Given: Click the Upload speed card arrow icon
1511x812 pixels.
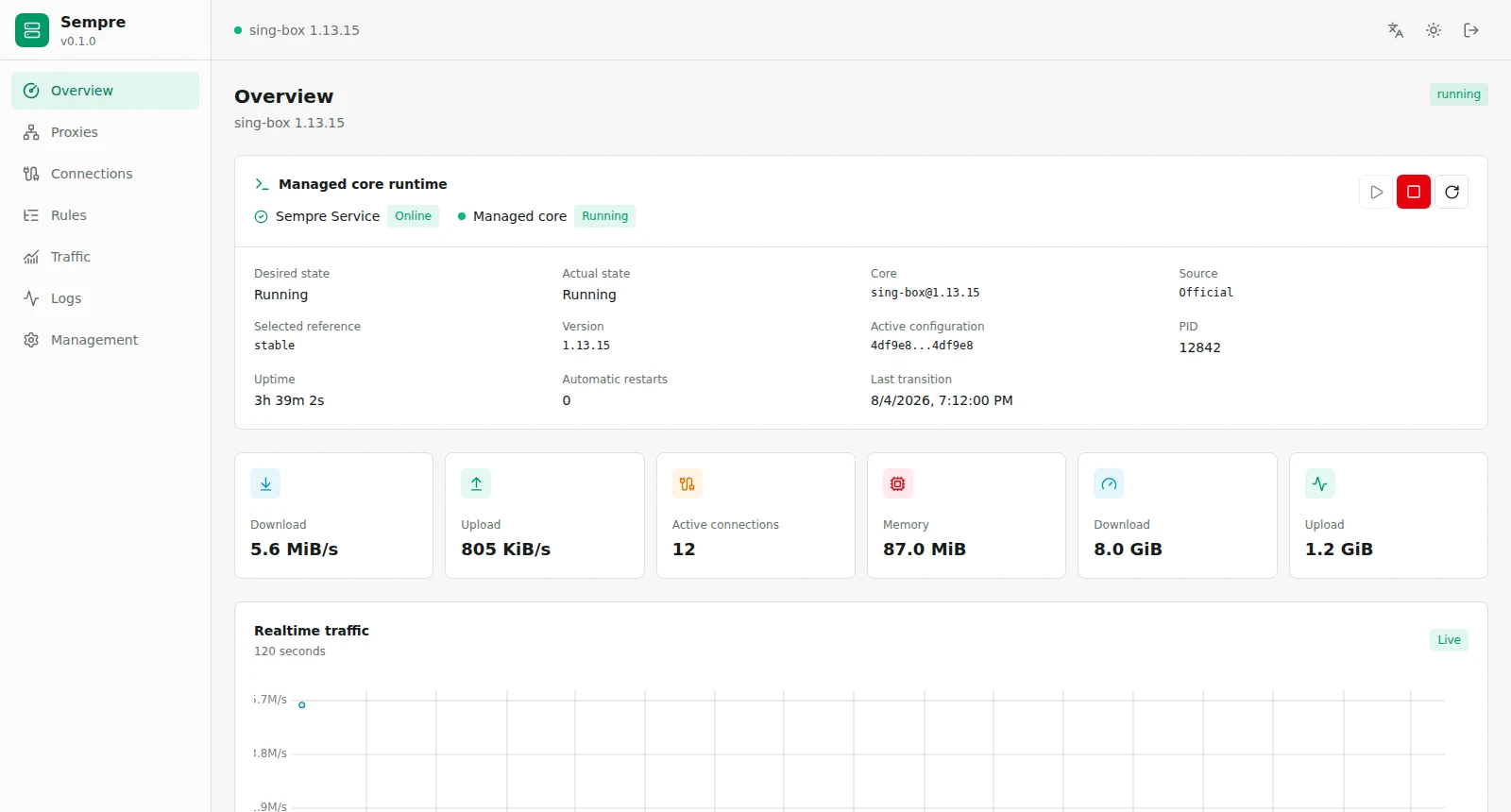Looking at the screenshot, I should (476, 483).
